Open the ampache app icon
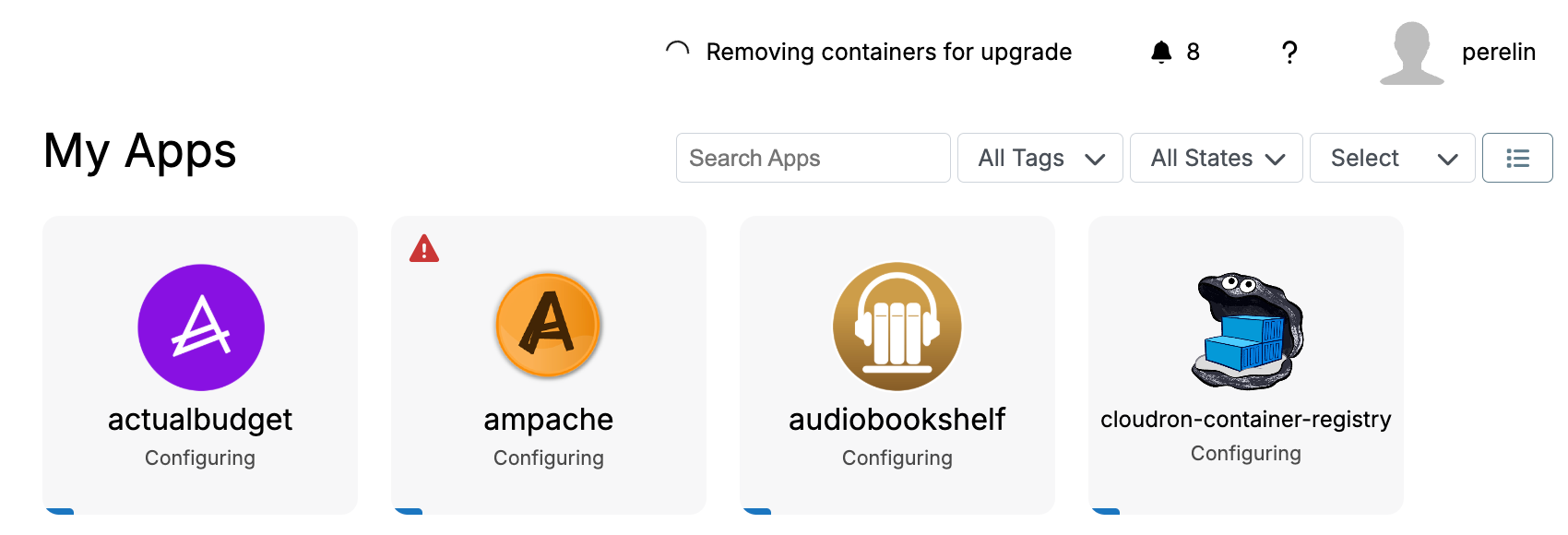 (x=549, y=326)
